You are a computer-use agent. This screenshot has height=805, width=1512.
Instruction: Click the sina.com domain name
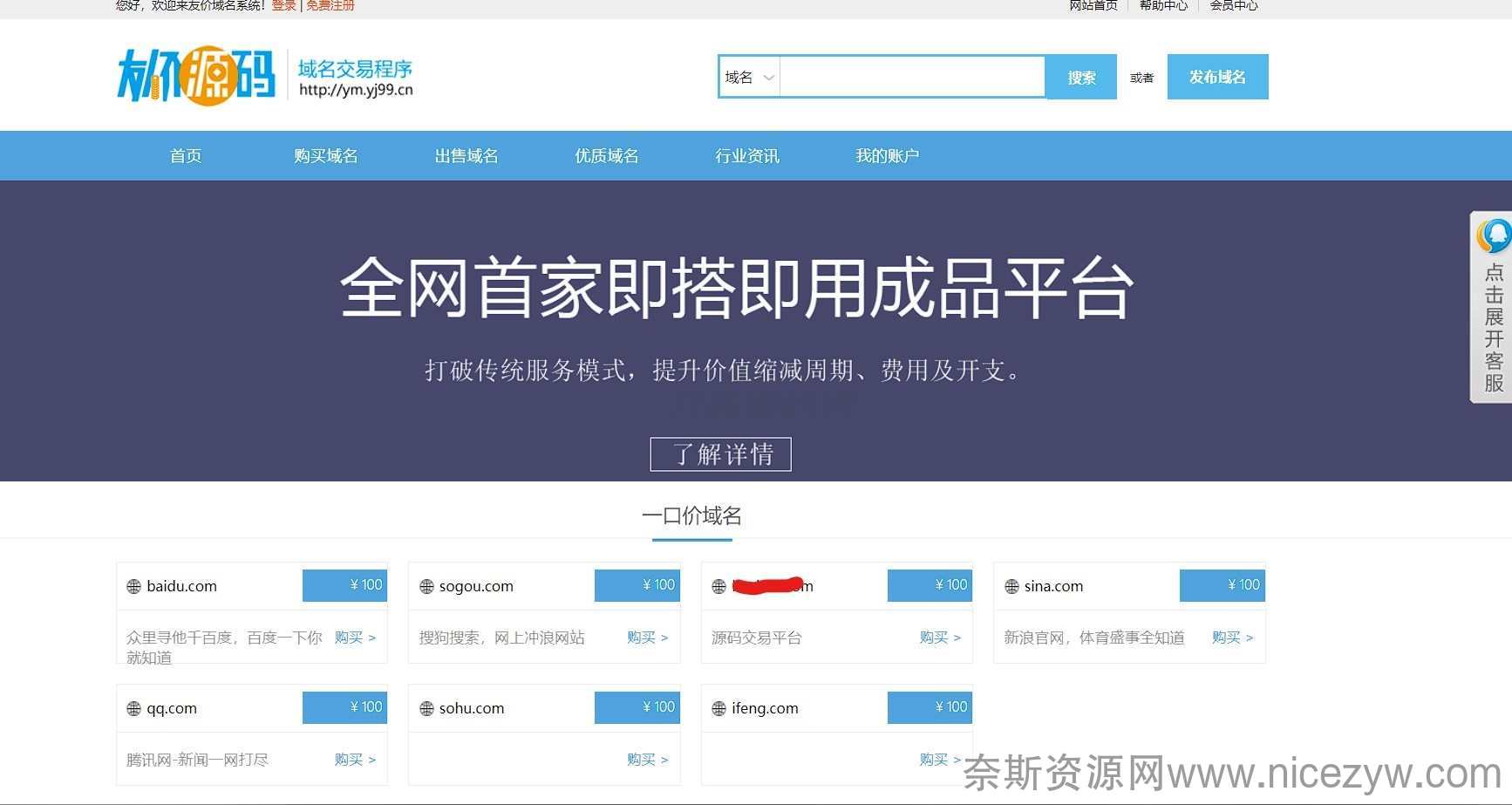click(x=1053, y=586)
